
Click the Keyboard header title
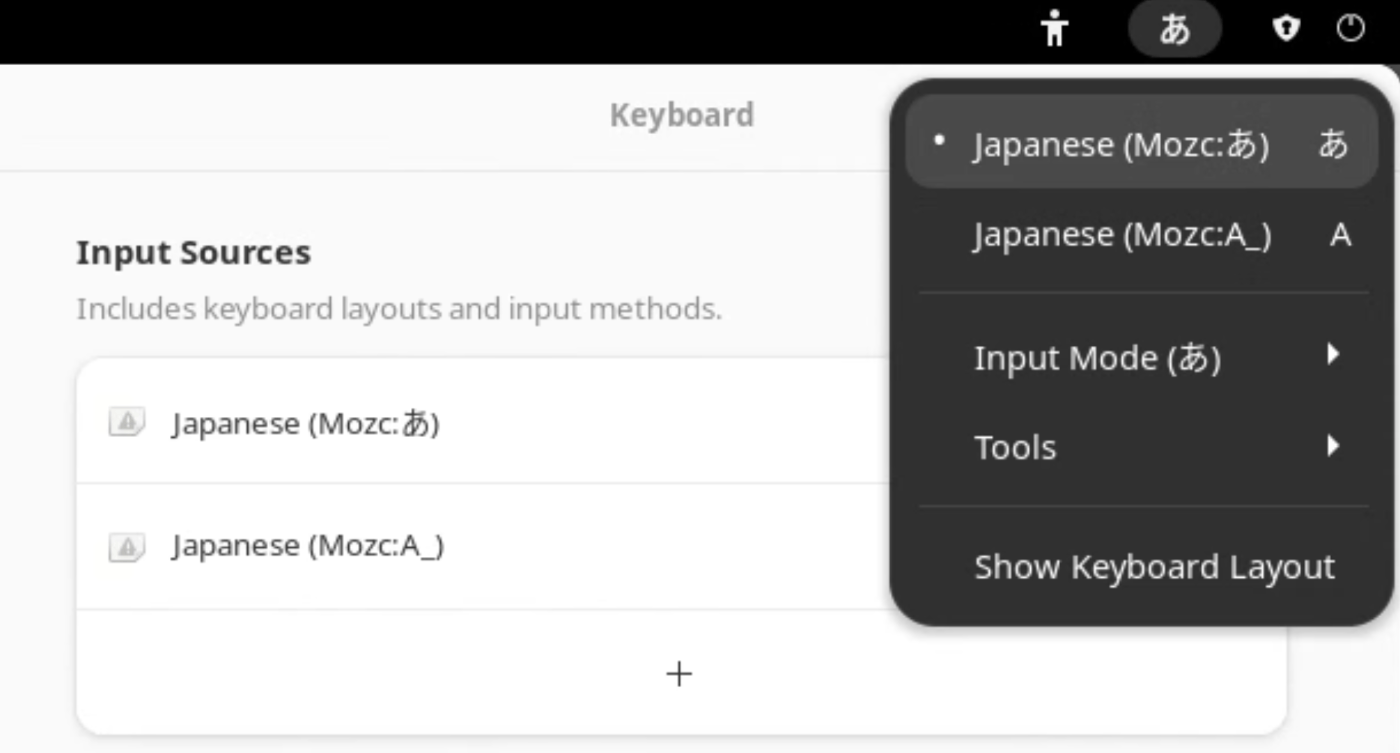682,115
